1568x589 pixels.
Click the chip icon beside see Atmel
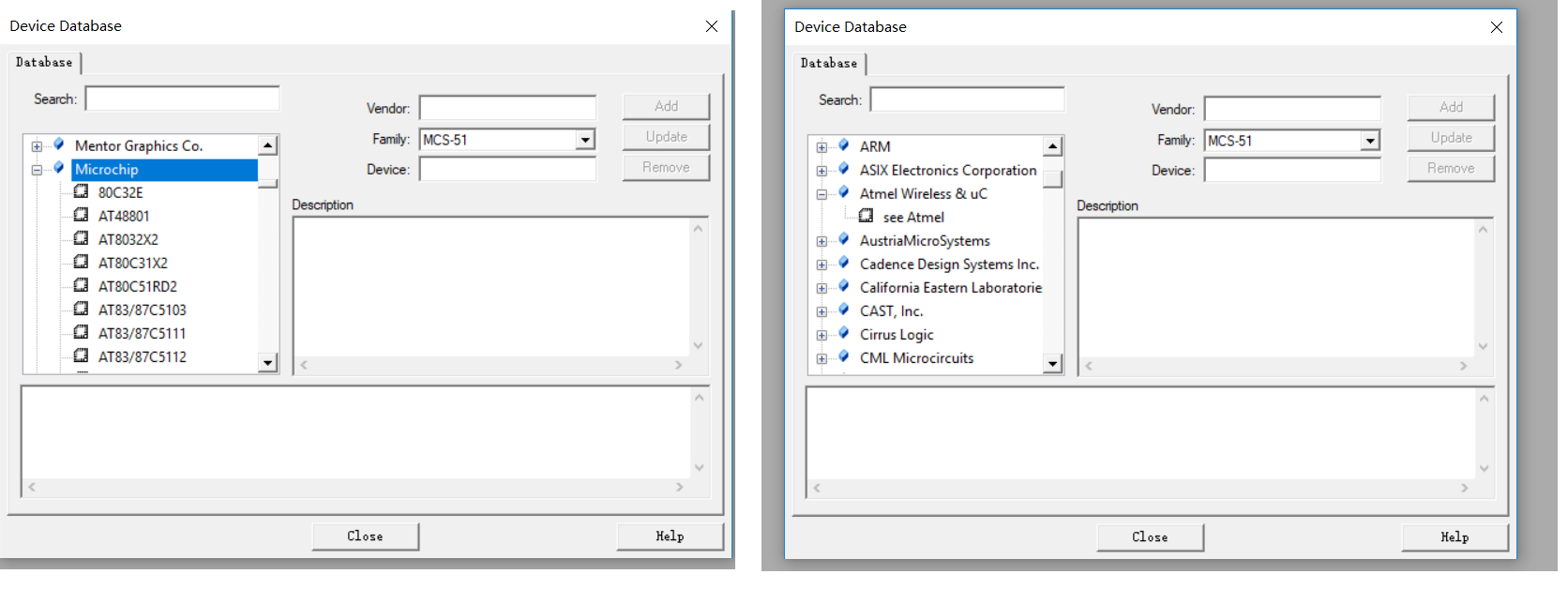[867, 216]
